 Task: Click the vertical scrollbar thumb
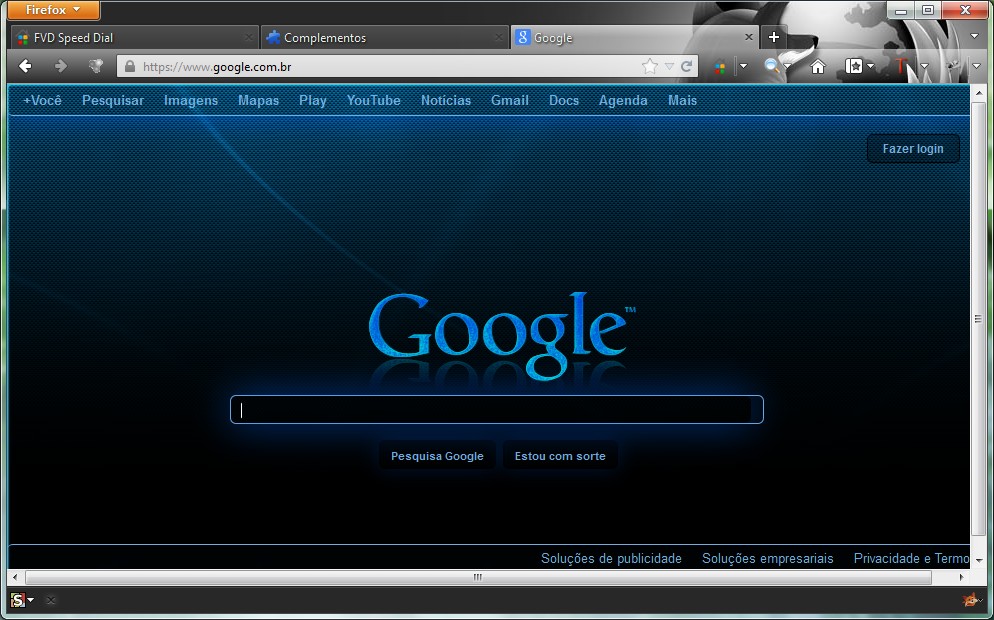coord(978,319)
